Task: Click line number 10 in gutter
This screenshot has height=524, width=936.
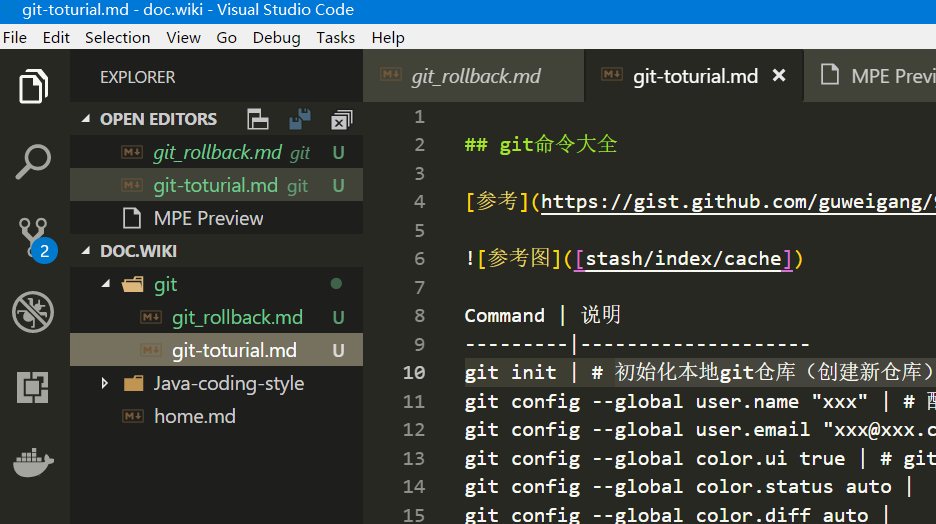Action: pyautogui.click(x=414, y=372)
